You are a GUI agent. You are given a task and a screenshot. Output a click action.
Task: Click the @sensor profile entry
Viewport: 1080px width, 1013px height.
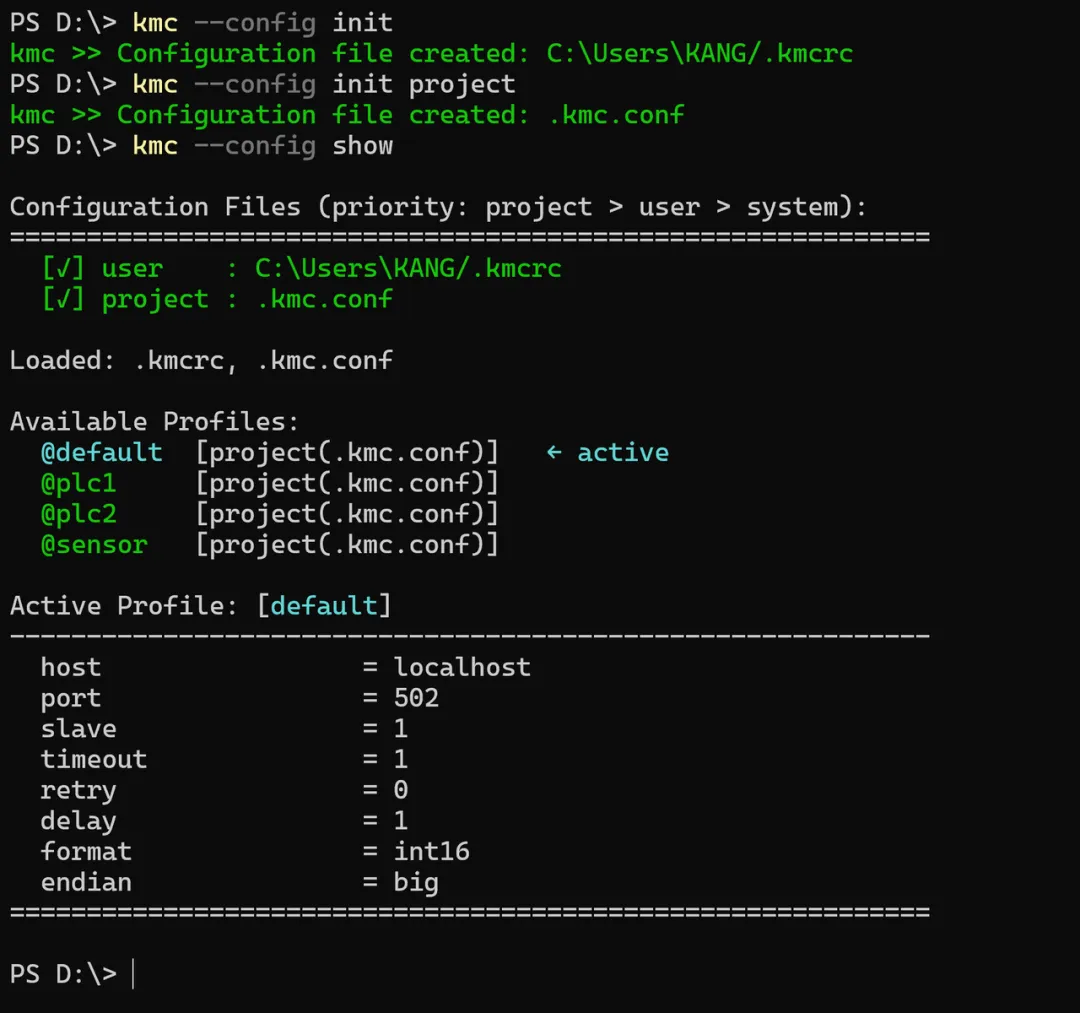pyautogui.click(x=94, y=545)
